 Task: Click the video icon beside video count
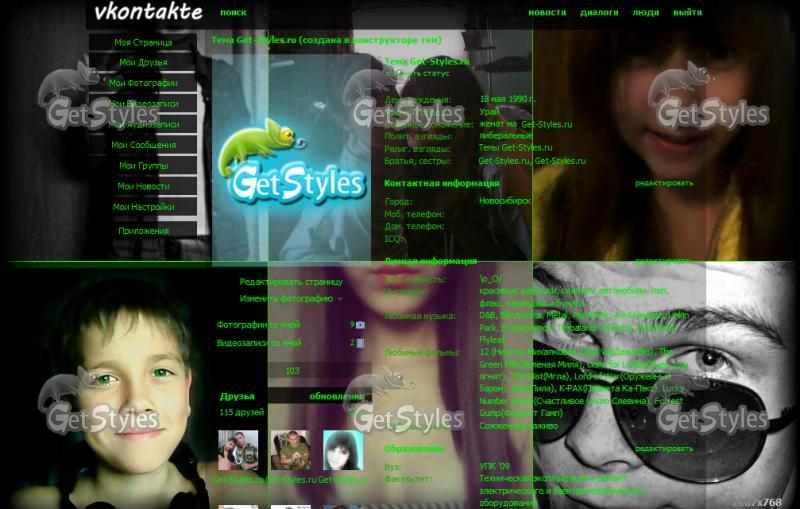361,343
